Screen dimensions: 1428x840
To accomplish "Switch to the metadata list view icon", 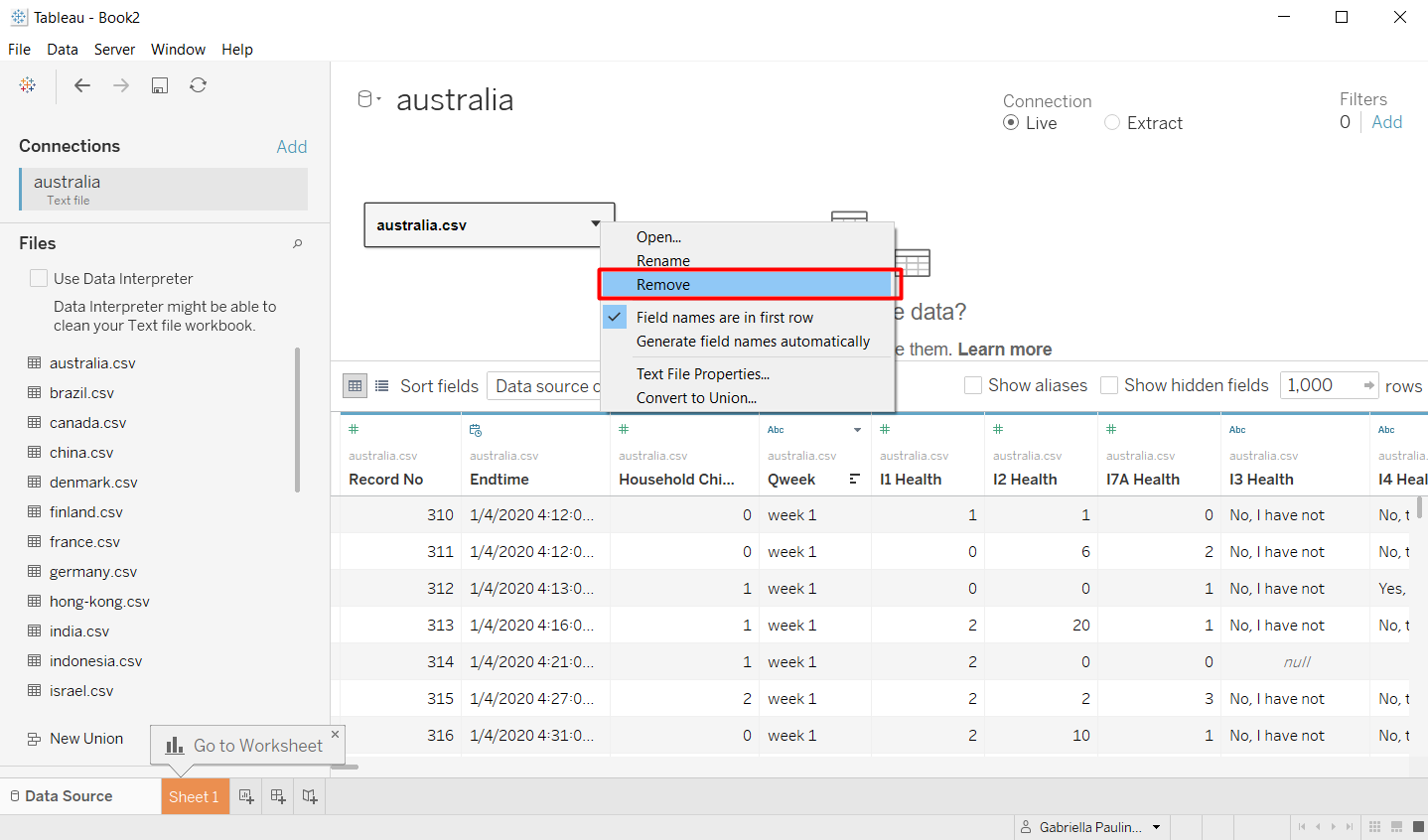I will tap(381, 386).
